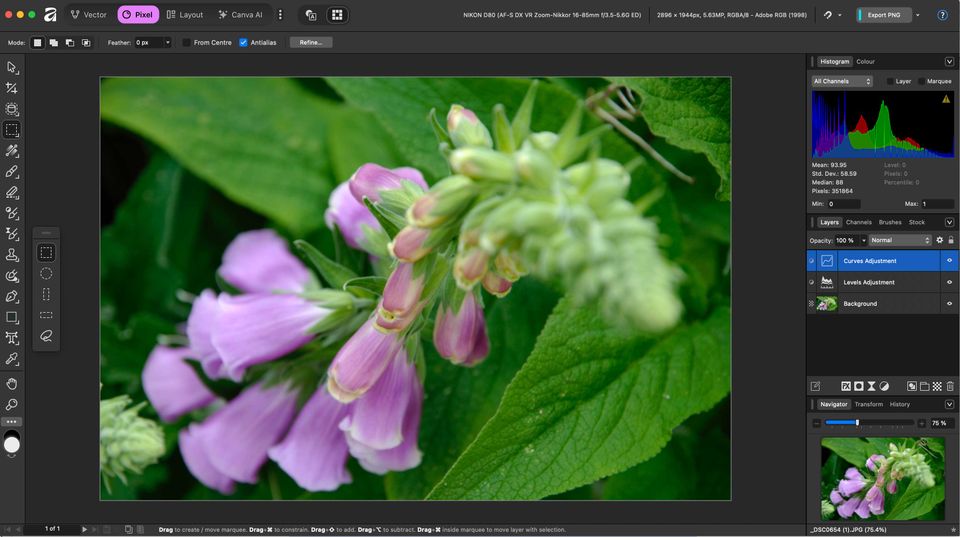960x537 pixels.
Task: Open the All Channels histogram dropdown
Action: tap(842, 81)
